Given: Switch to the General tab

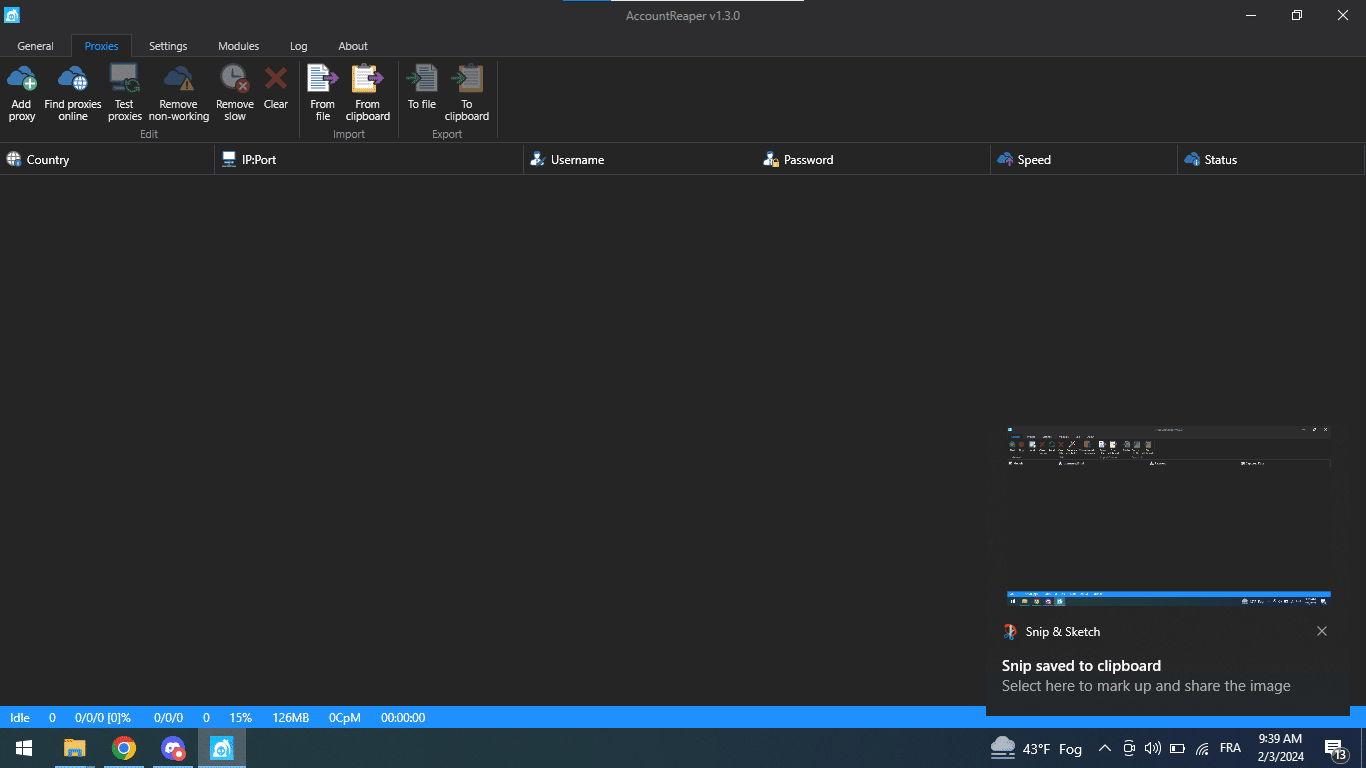Looking at the screenshot, I should click(x=36, y=46).
